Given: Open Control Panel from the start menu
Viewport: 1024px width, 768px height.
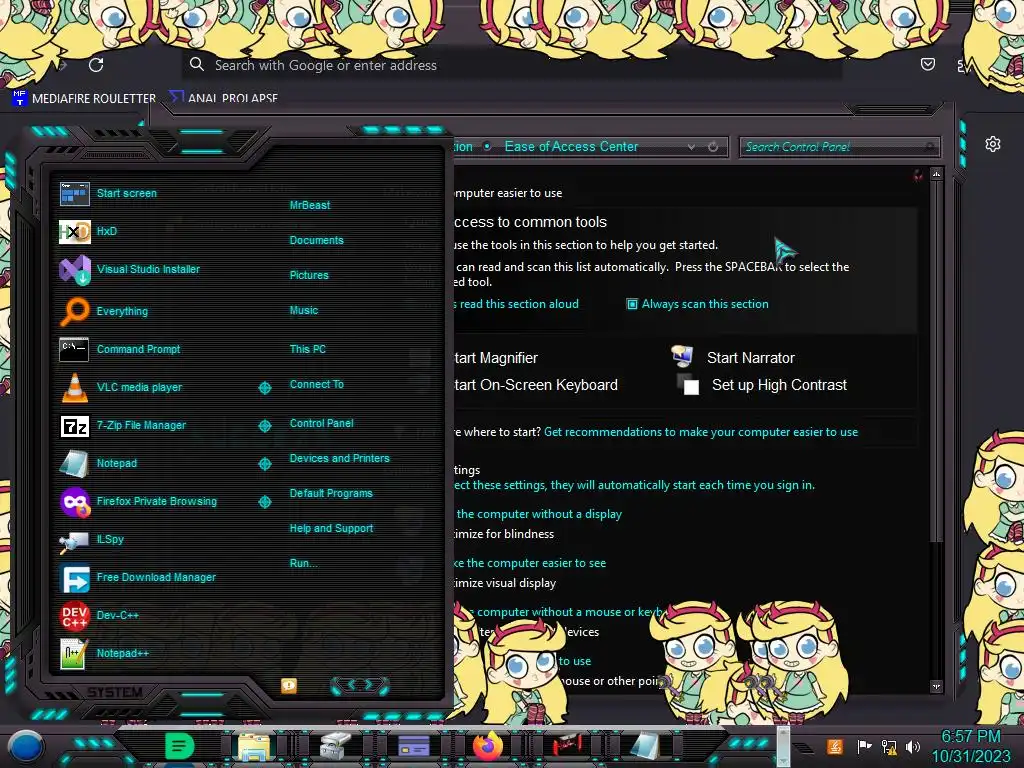Looking at the screenshot, I should (321, 423).
